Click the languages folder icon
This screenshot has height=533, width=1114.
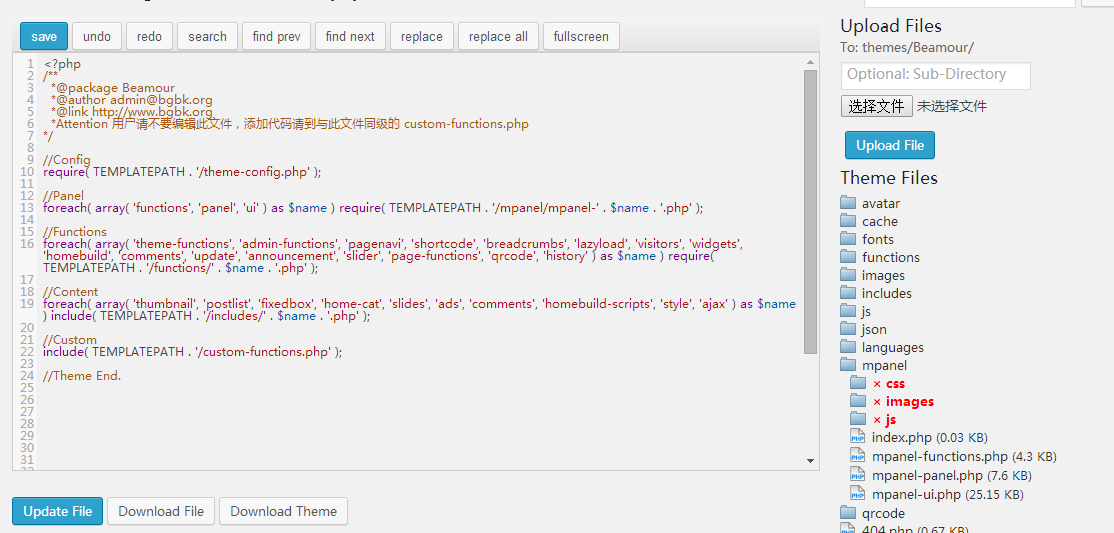click(x=848, y=348)
